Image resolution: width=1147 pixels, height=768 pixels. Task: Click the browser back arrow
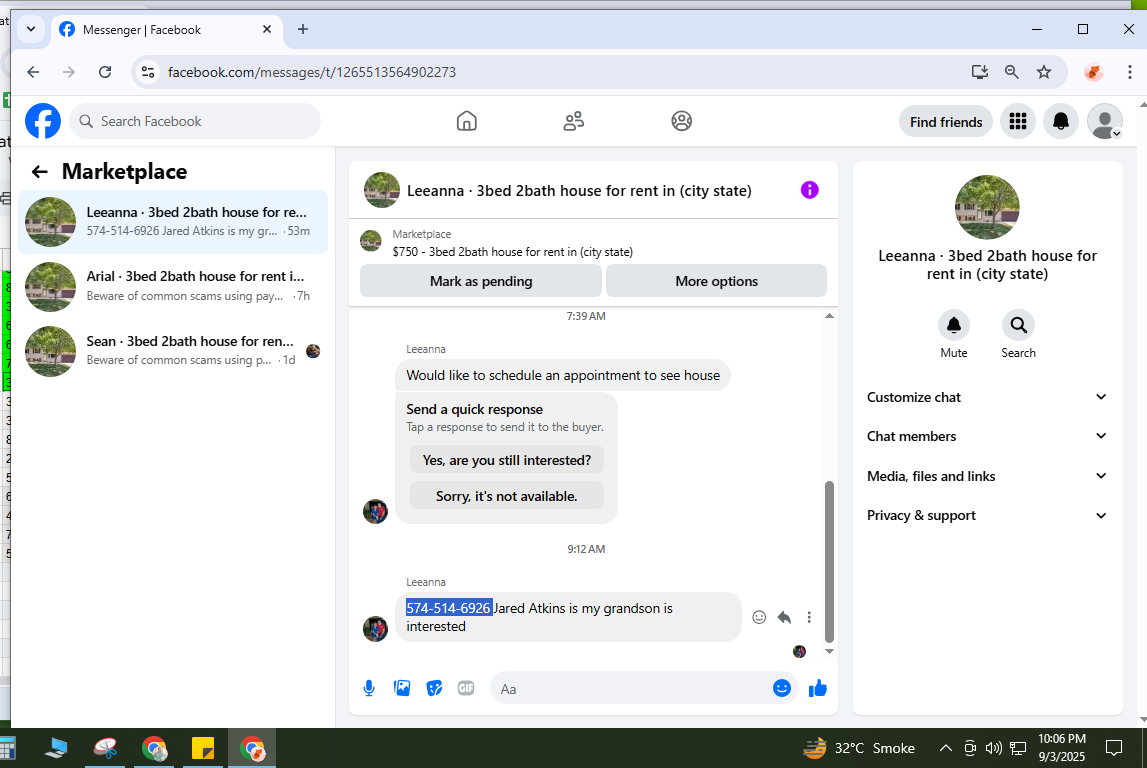[33, 72]
